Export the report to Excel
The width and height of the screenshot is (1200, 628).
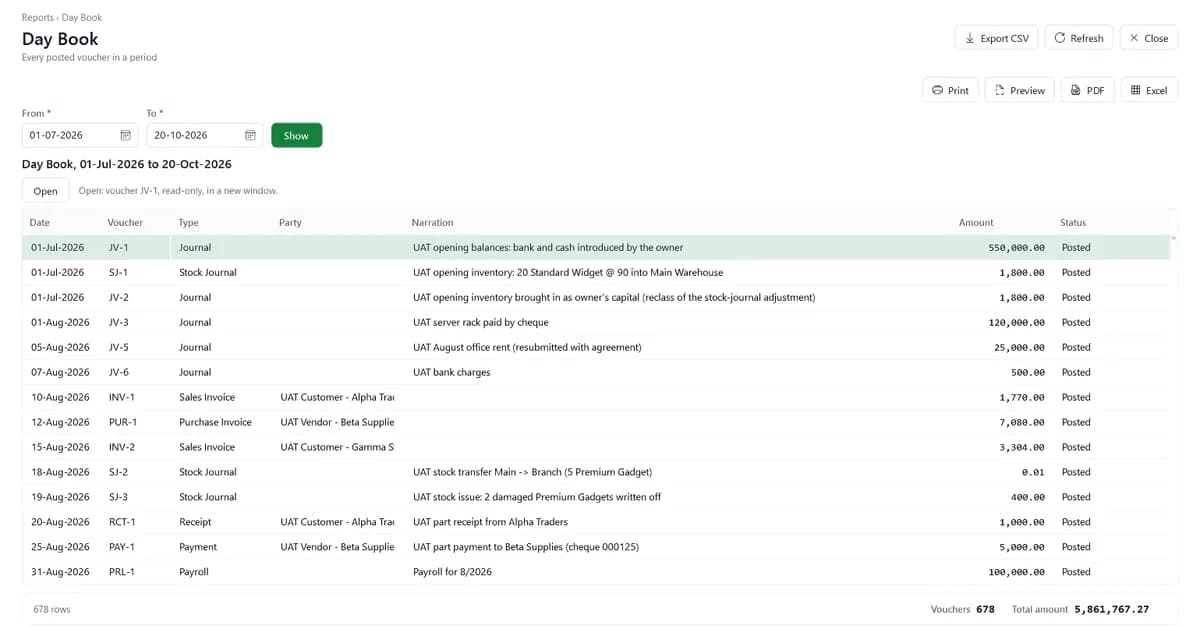(x=1149, y=90)
